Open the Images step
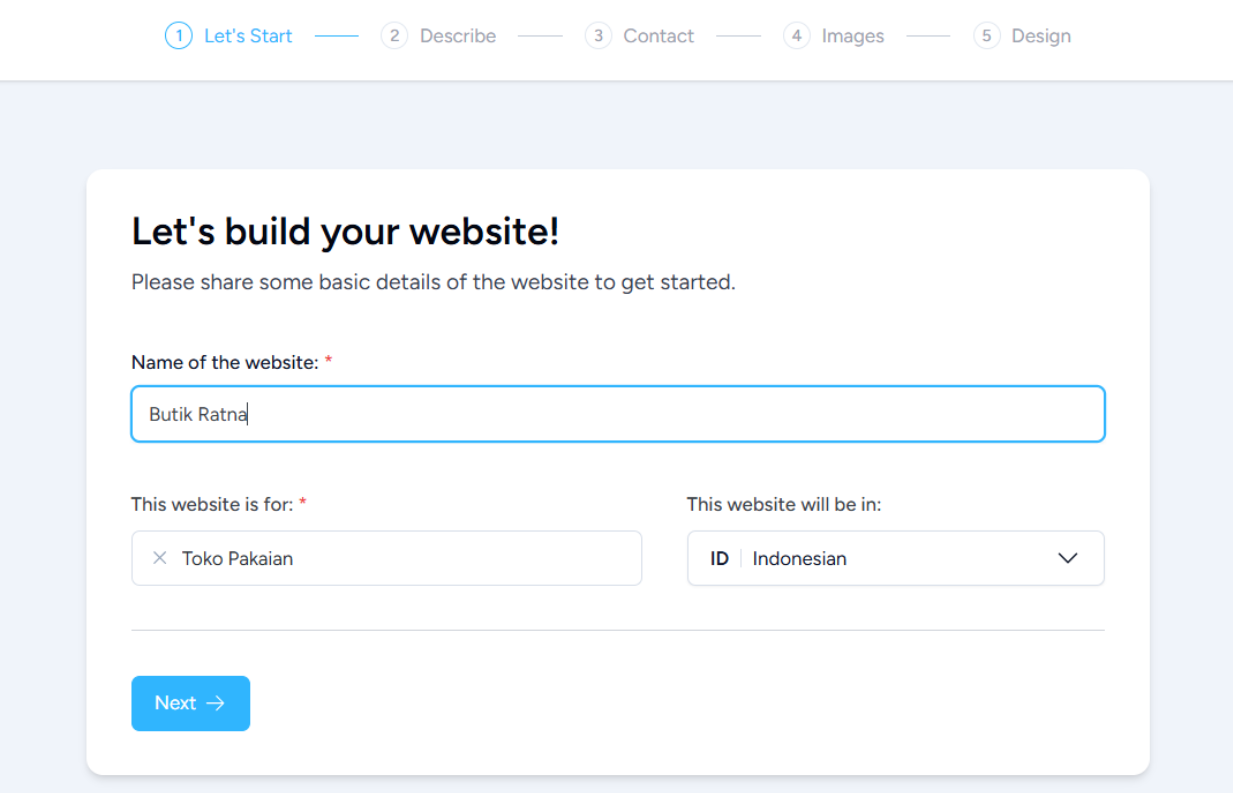This screenshot has width=1233, height=793. 852,36
